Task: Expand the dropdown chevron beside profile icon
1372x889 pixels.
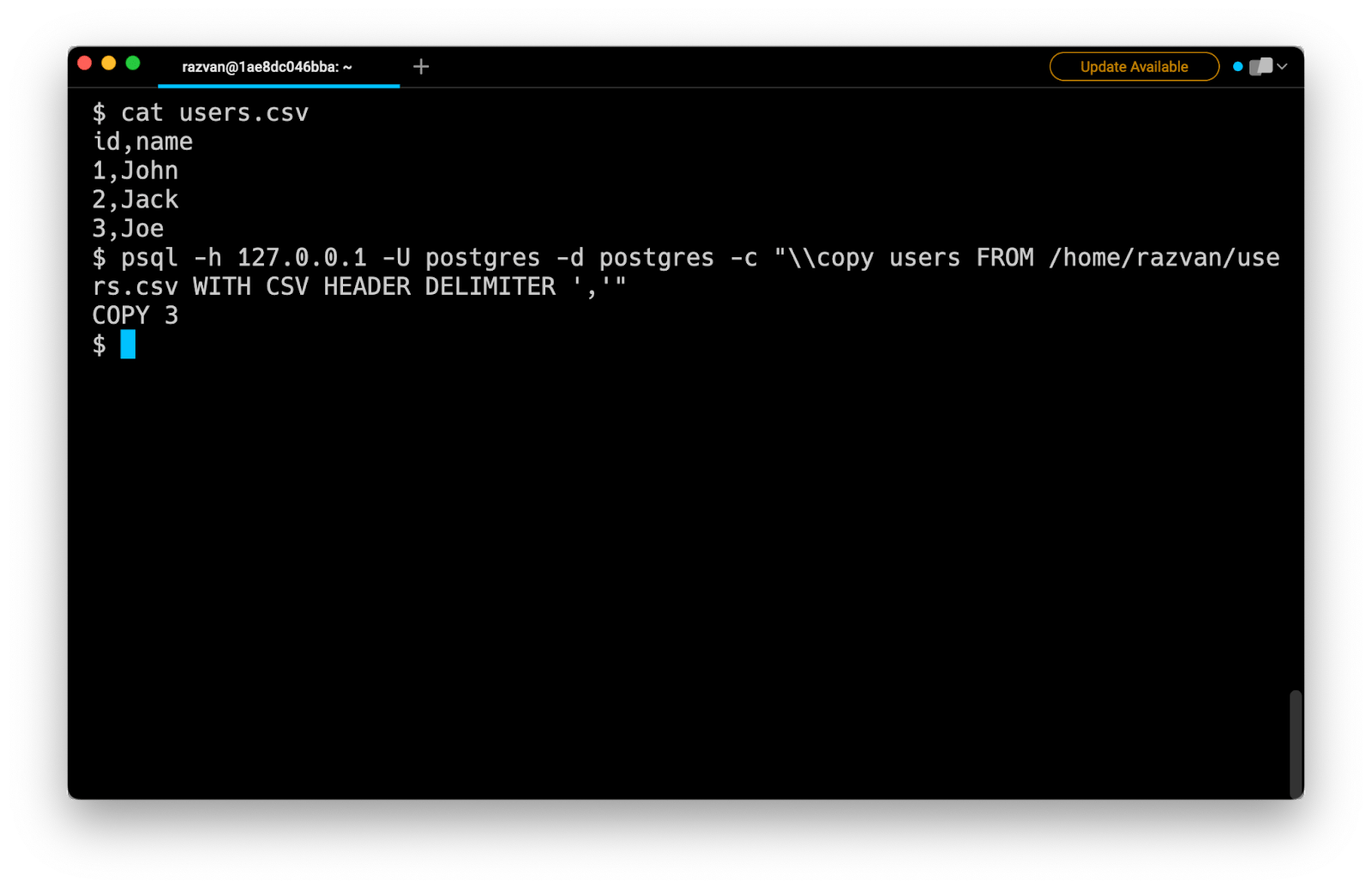Action: click(1282, 67)
